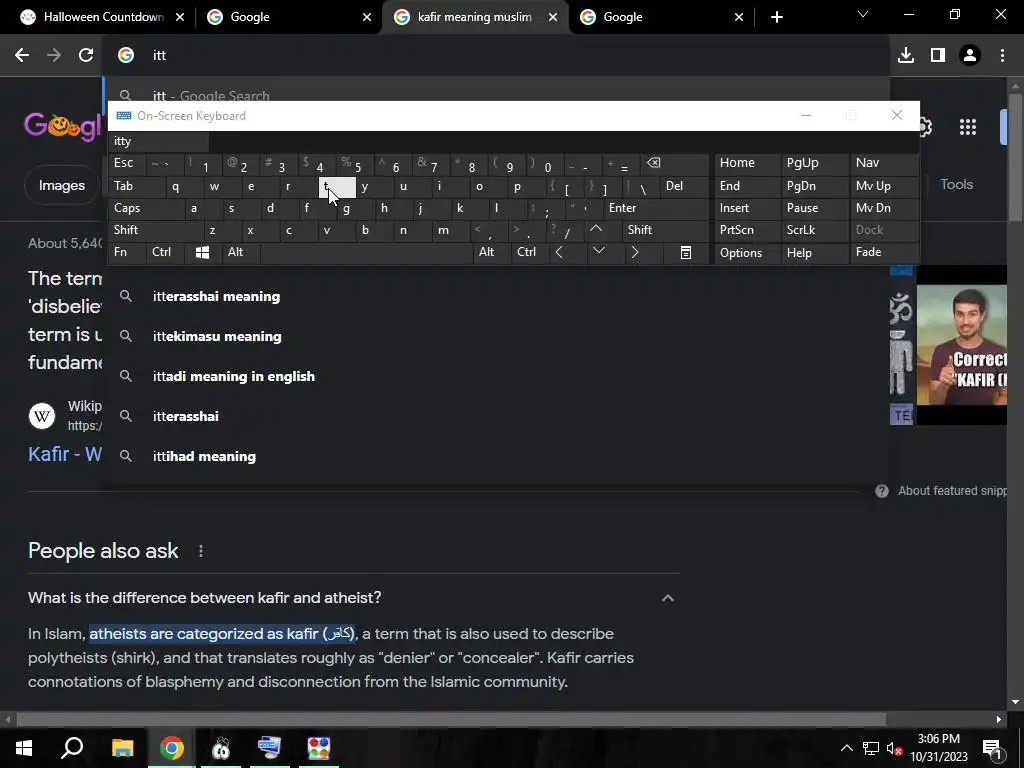Close the kafir meaning muslim tab
1024x768 pixels.
[553, 17]
